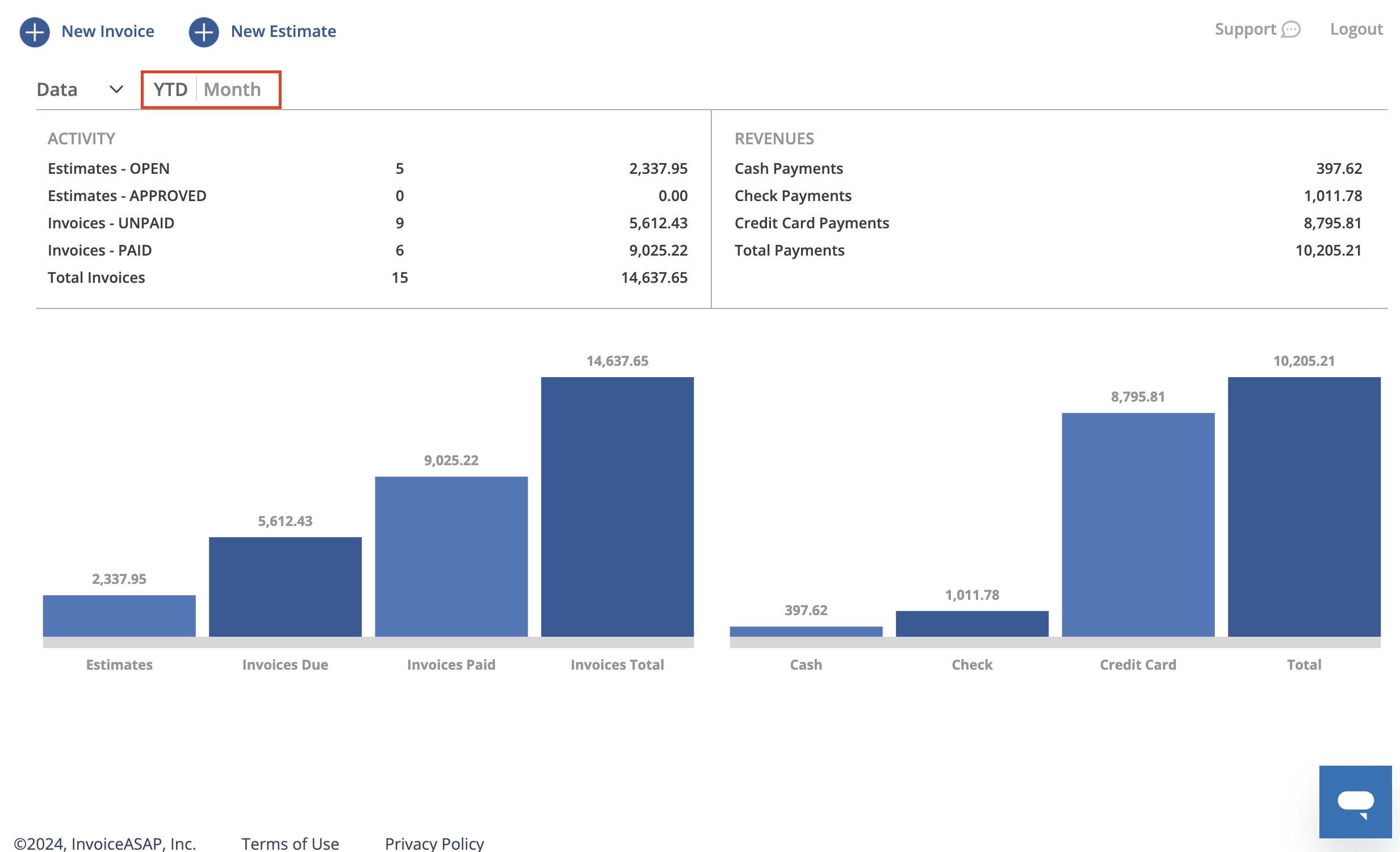Click the Logout link
Viewport: 1400px width, 852px height.
(1356, 29)
